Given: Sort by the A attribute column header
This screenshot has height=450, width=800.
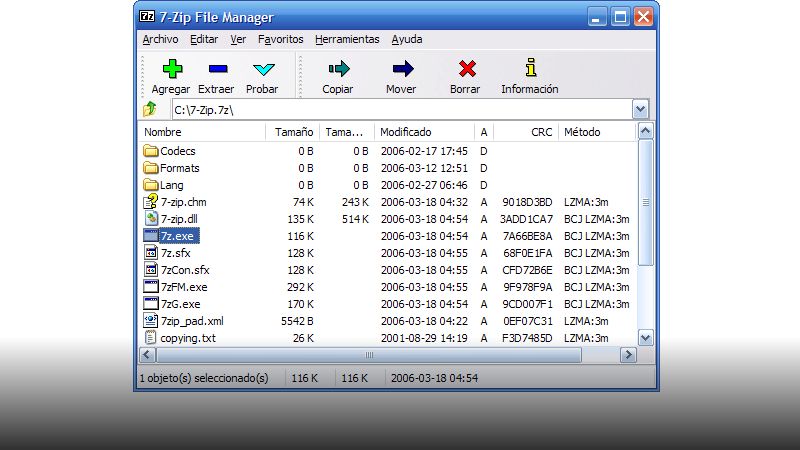Looking at the screenshot, I should coord(484,132).
